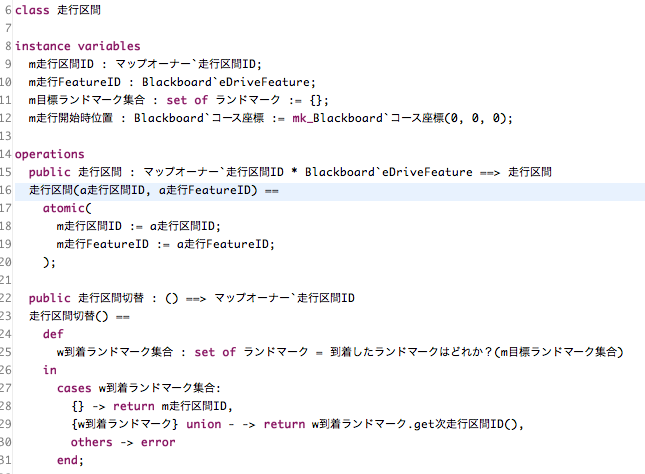
Task: Click 'get次走行区間ID()' method call on line 29
Action: (466, 424)
